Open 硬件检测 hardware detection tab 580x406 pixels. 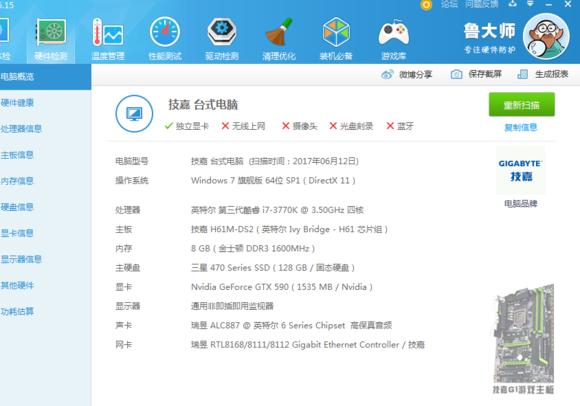tap(51, 39)
